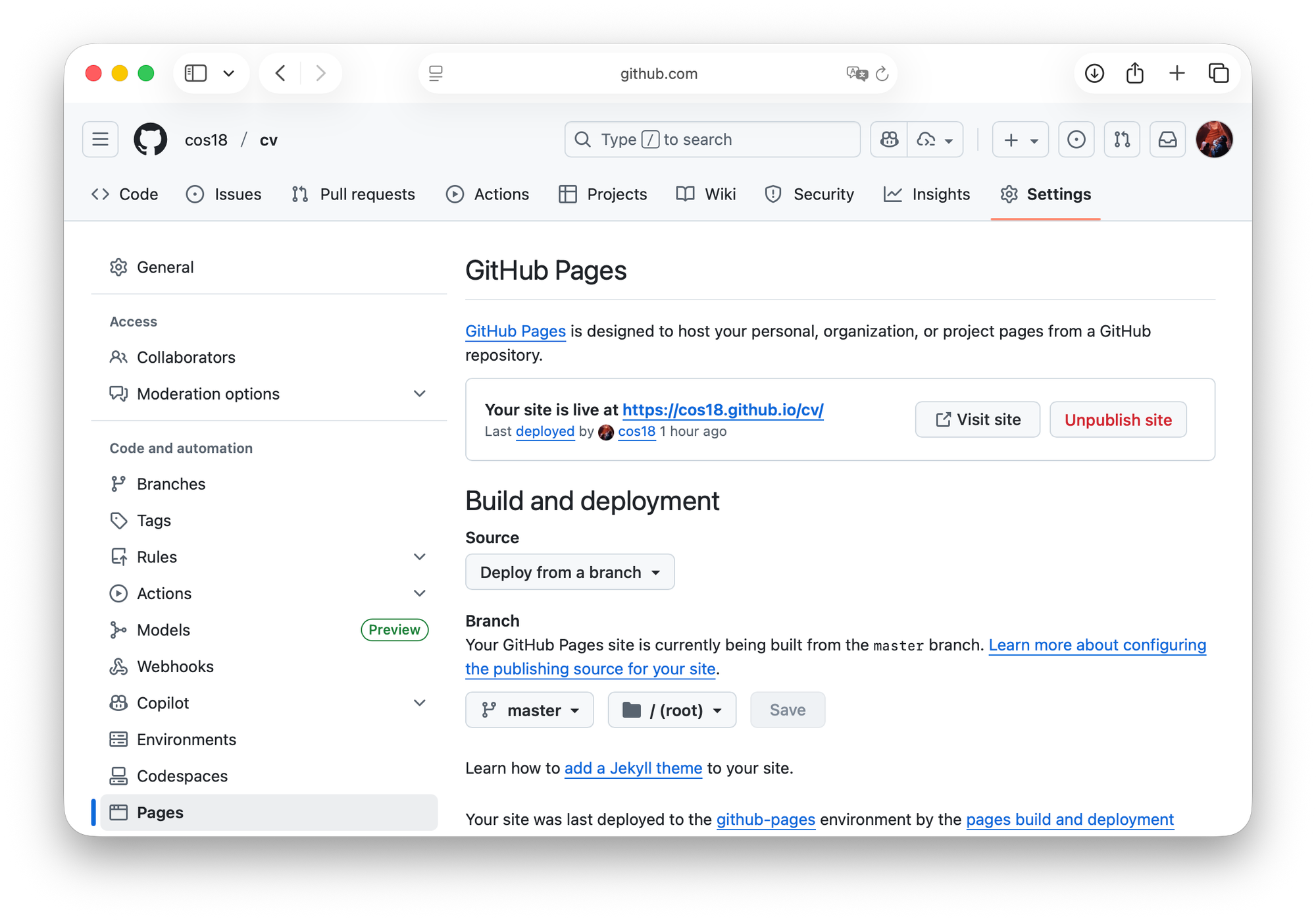This screenshot has width=1316, height=921.
Task: Click Safari's share icon
Action: point(1134,73)
